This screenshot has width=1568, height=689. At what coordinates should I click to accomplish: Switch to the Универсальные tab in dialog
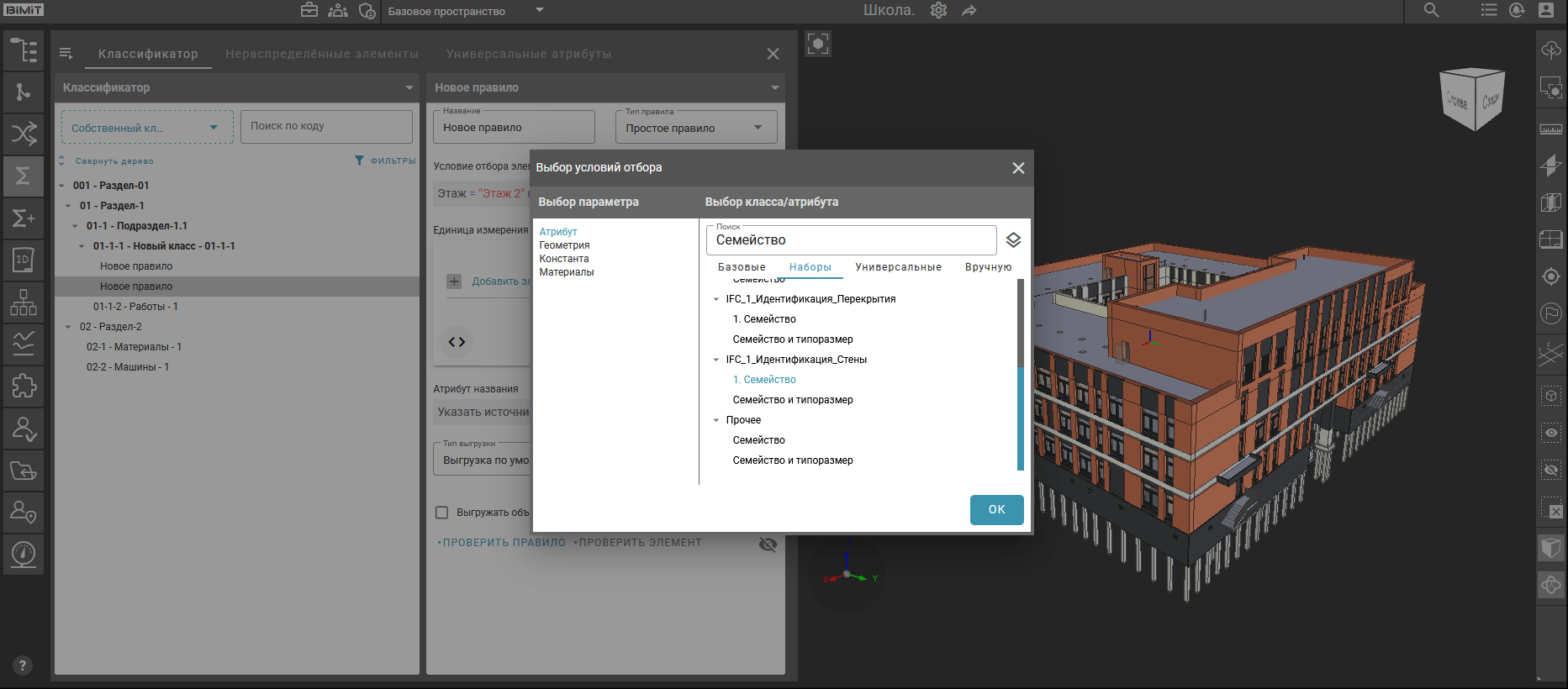898,267
